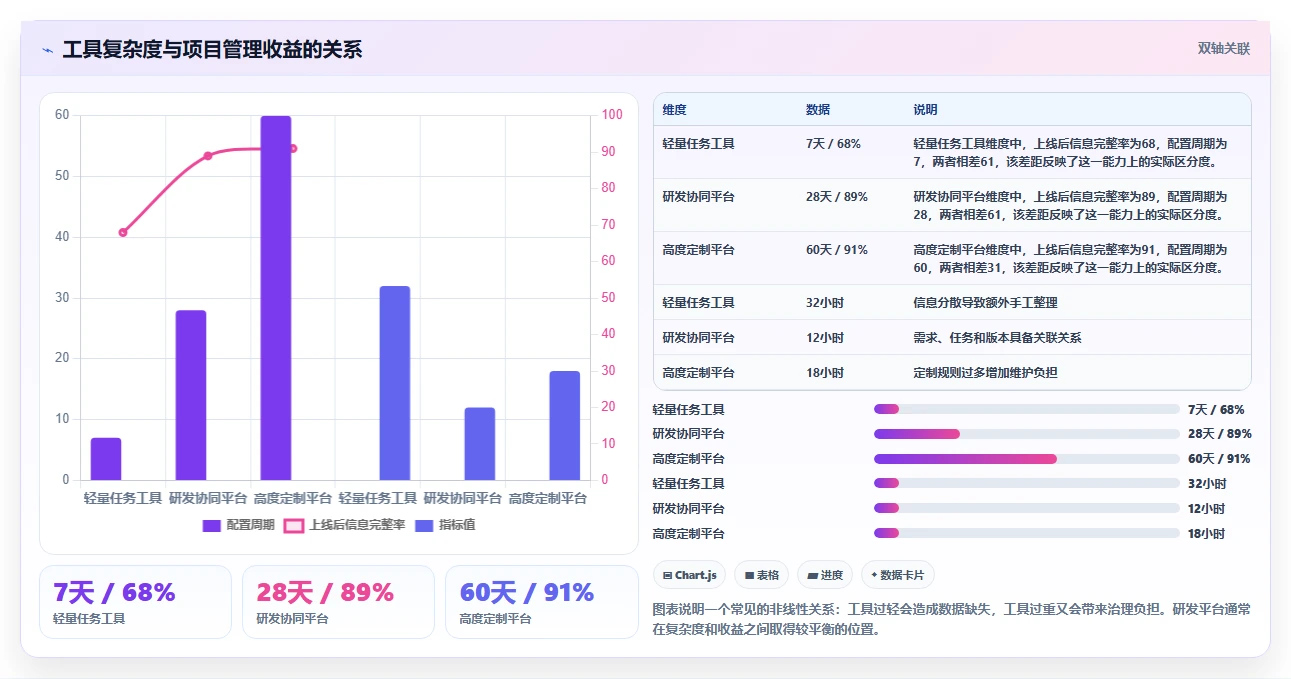Click the 表格 tag icon
The height and width of the screenshot is (679, 1291).
click(749, 575)
